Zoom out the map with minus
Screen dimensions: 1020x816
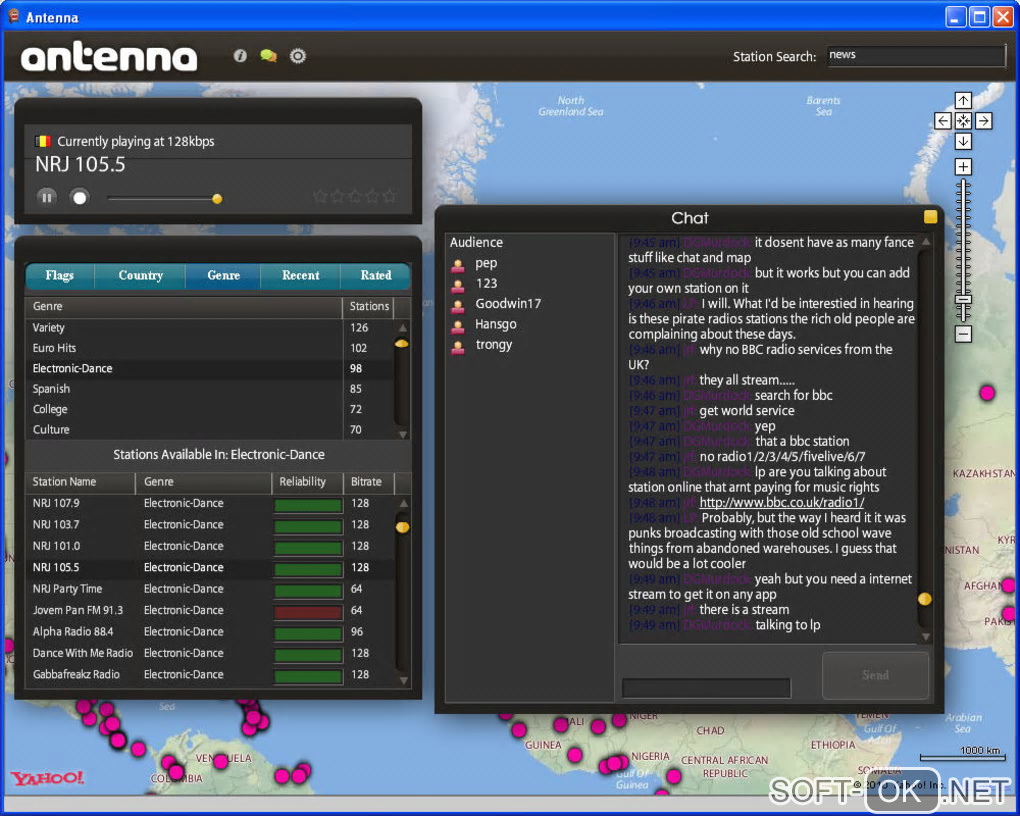(963, 334)
